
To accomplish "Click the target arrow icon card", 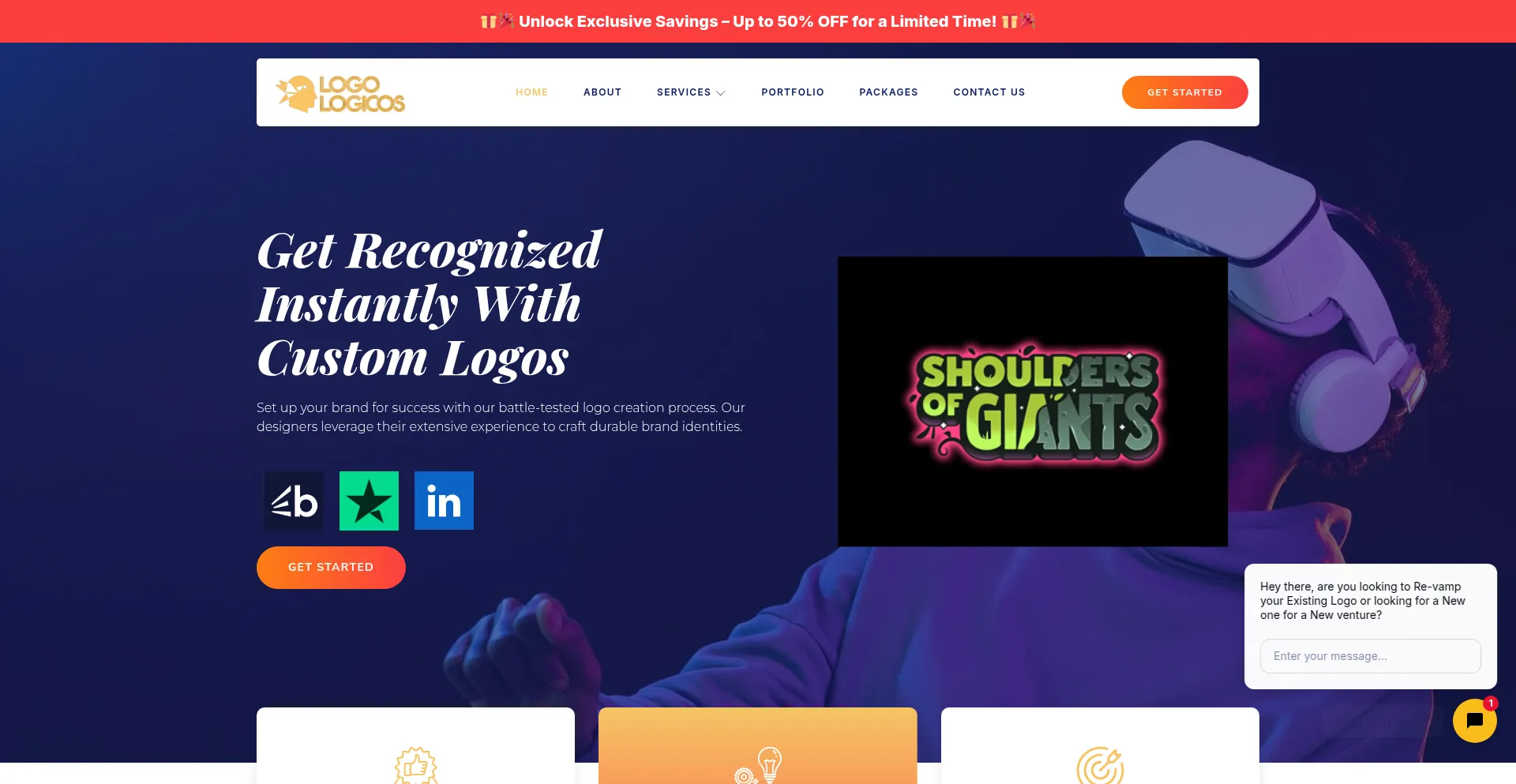I will coord(1100,746).
